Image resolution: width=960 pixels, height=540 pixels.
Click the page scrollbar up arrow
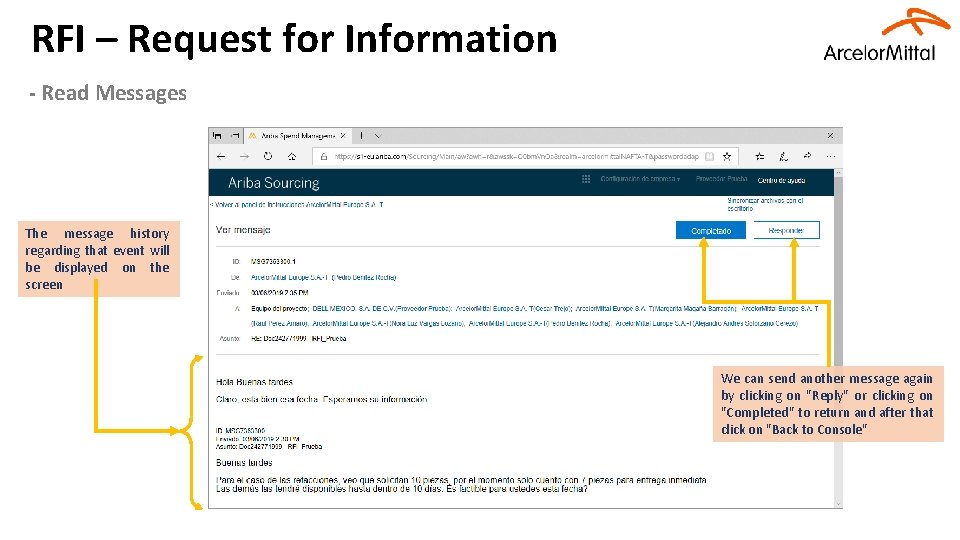(838, 174)
